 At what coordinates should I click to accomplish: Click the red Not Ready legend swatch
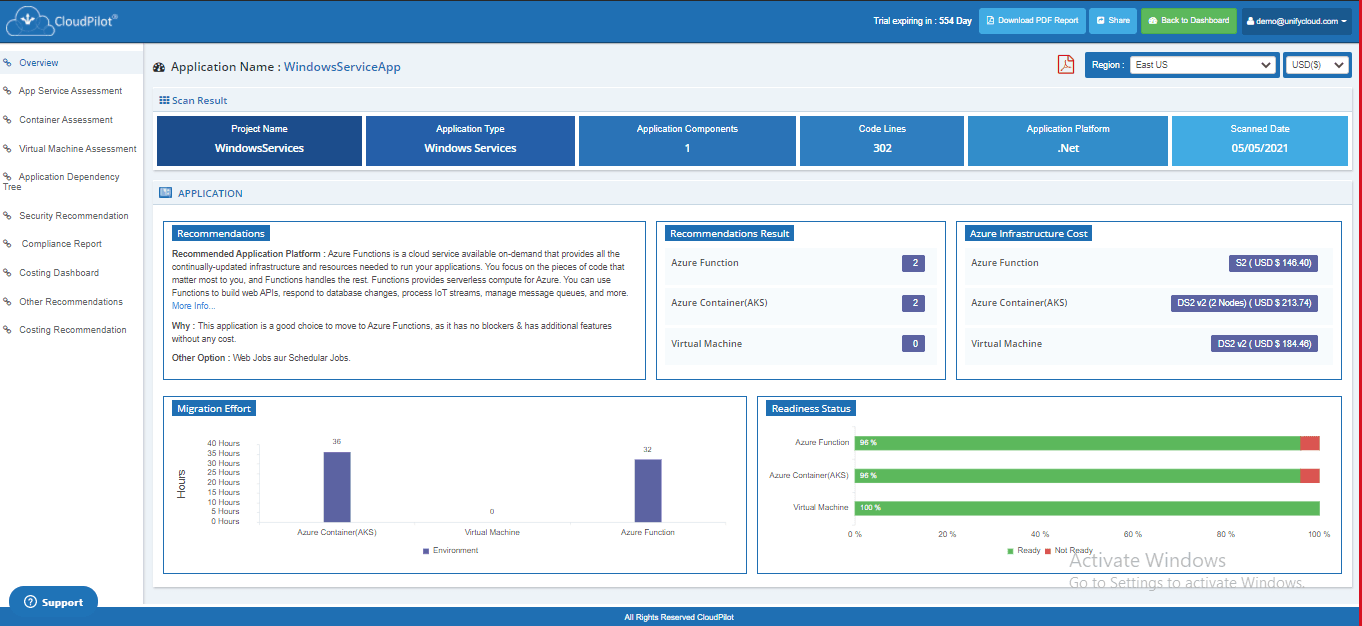(x=1048, y=551)
